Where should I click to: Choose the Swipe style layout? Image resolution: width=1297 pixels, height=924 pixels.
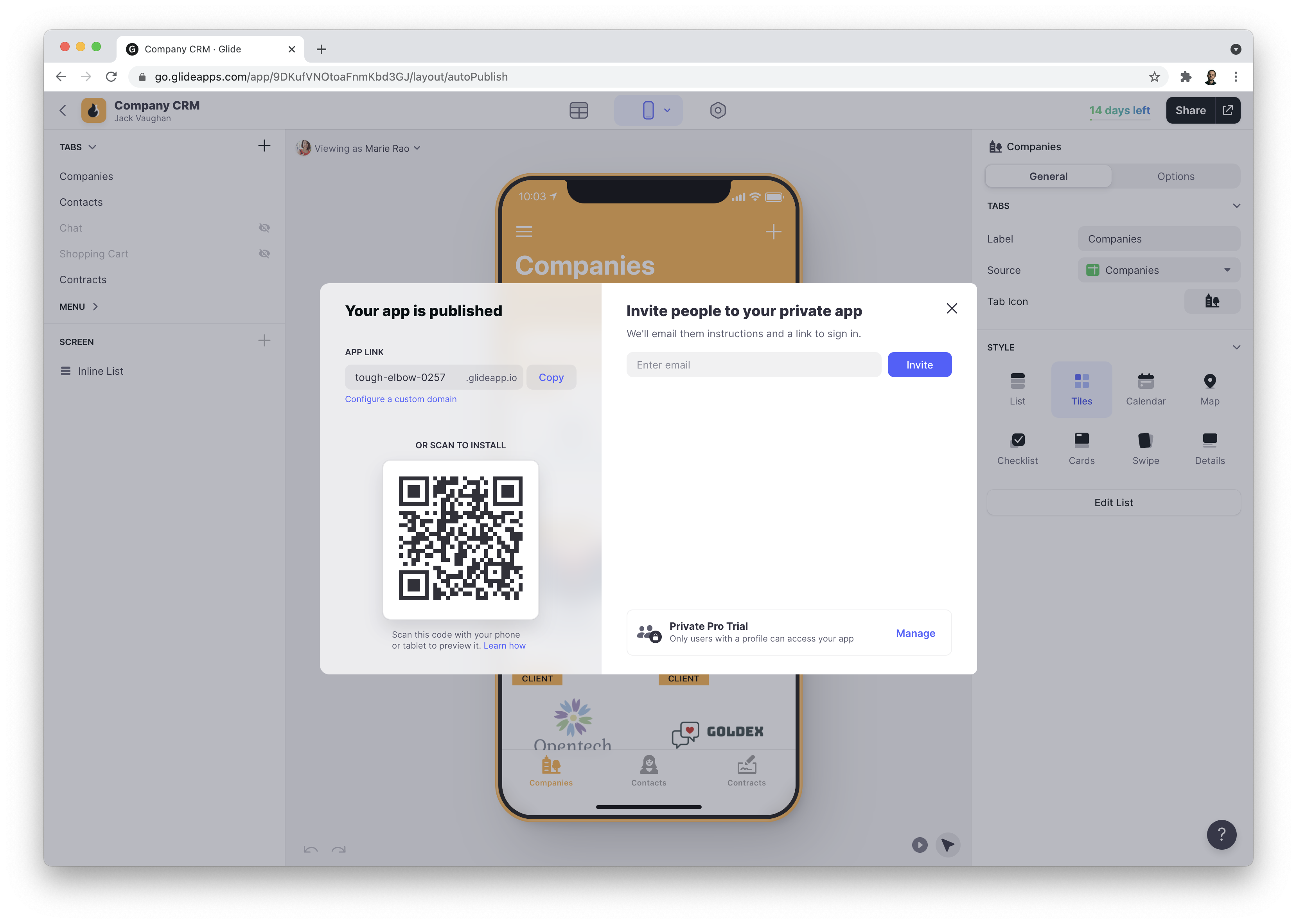point(1145,448)
